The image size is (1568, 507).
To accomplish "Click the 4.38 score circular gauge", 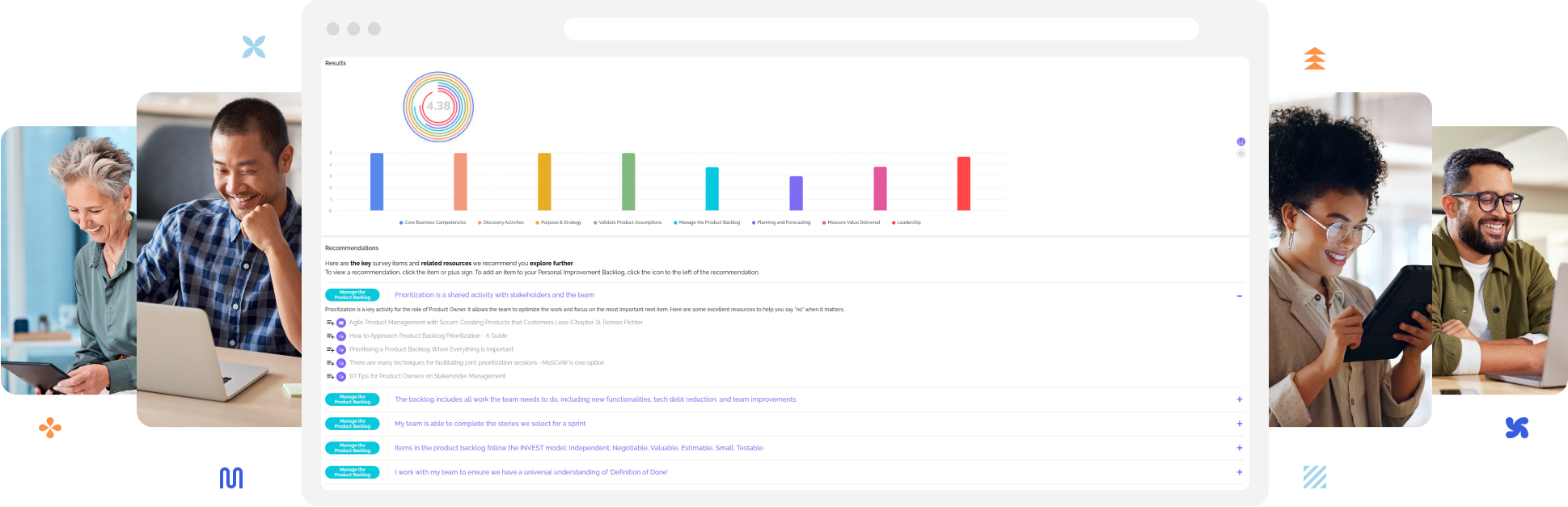I will tap(438, 107).
